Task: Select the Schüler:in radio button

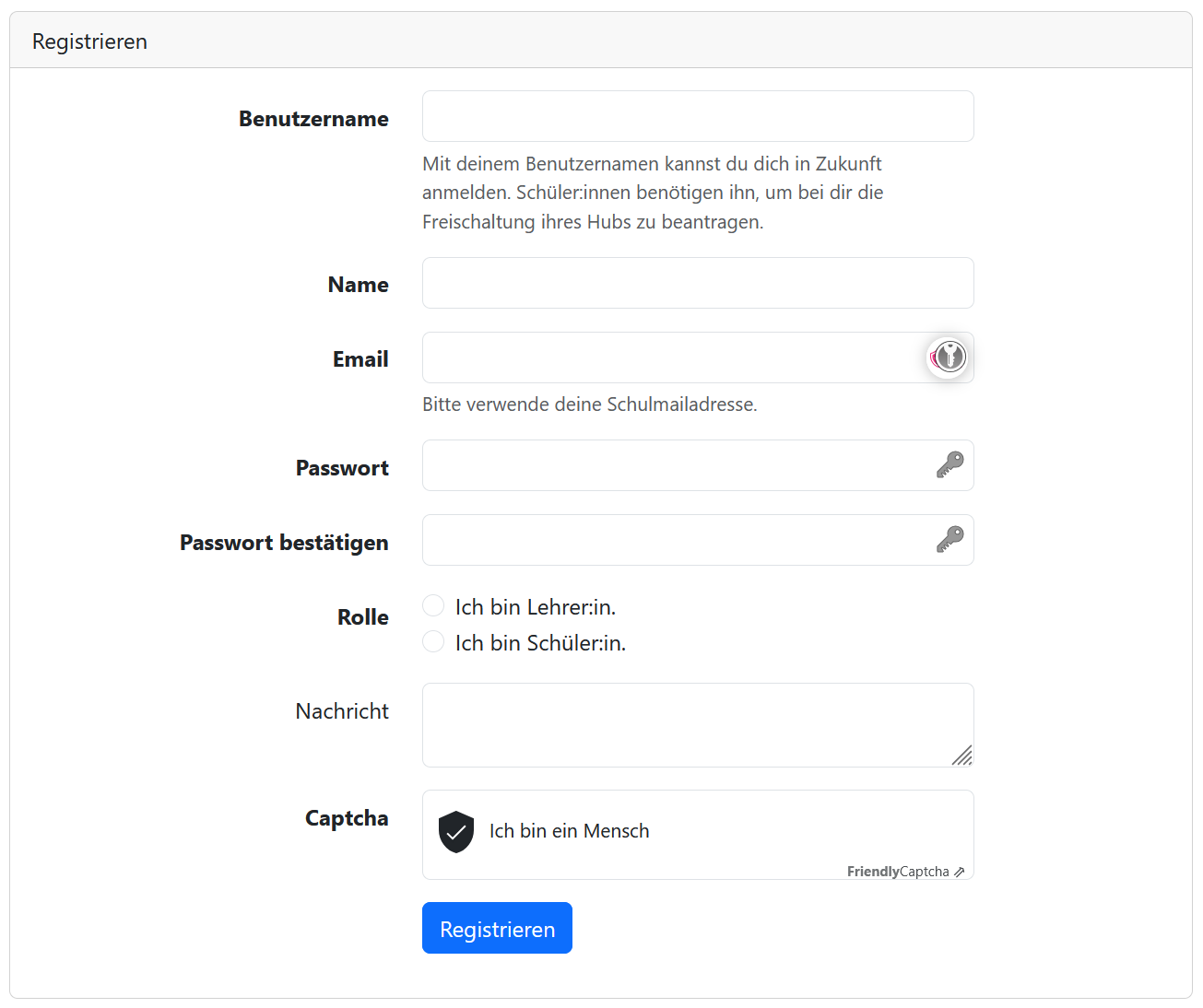Action: 433,641
